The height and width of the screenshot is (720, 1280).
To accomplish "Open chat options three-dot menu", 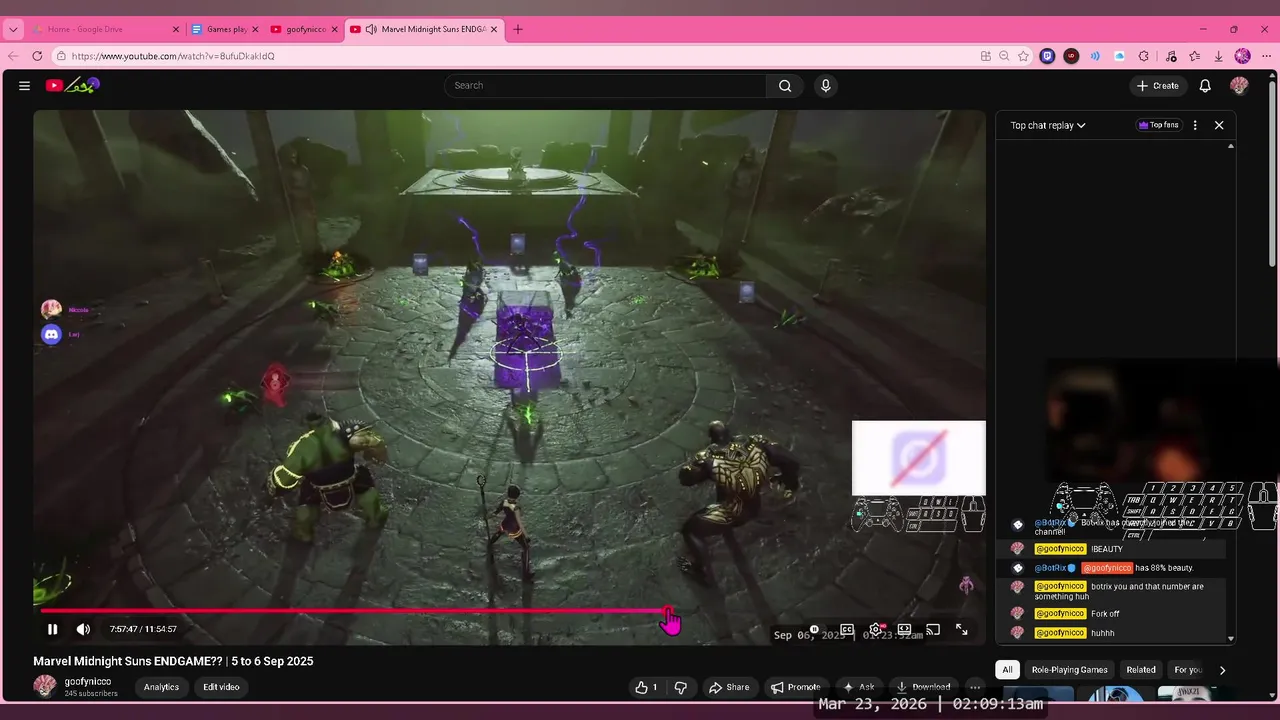I will [1195, 125].
